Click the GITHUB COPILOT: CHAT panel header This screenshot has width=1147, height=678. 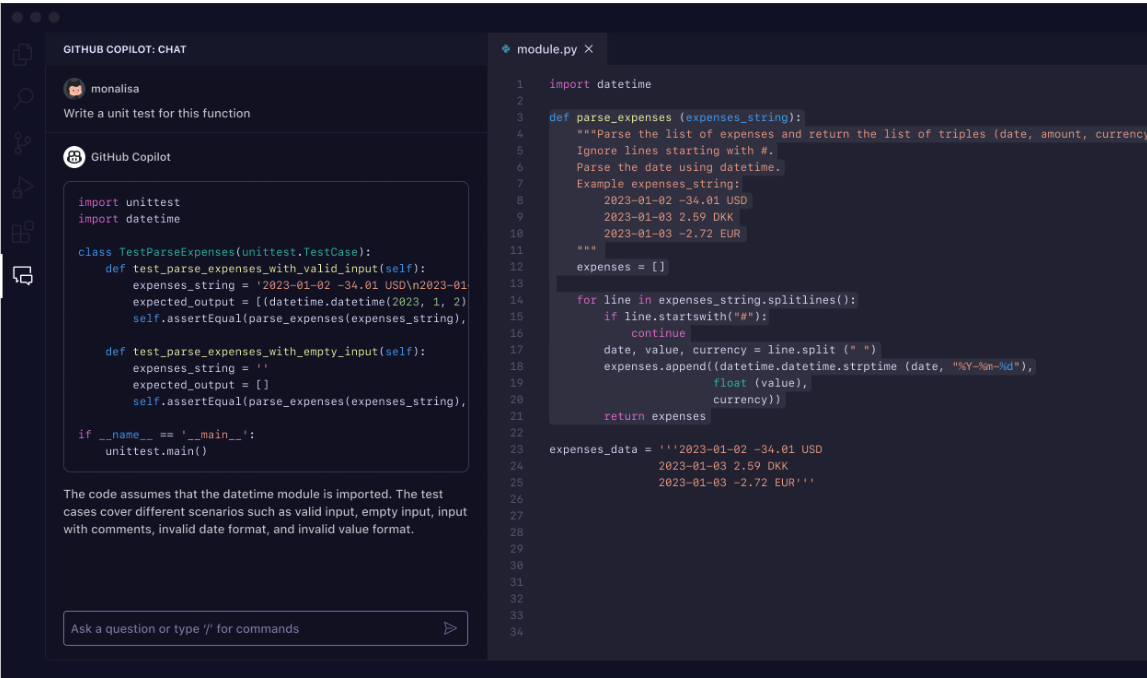point(125,49)
